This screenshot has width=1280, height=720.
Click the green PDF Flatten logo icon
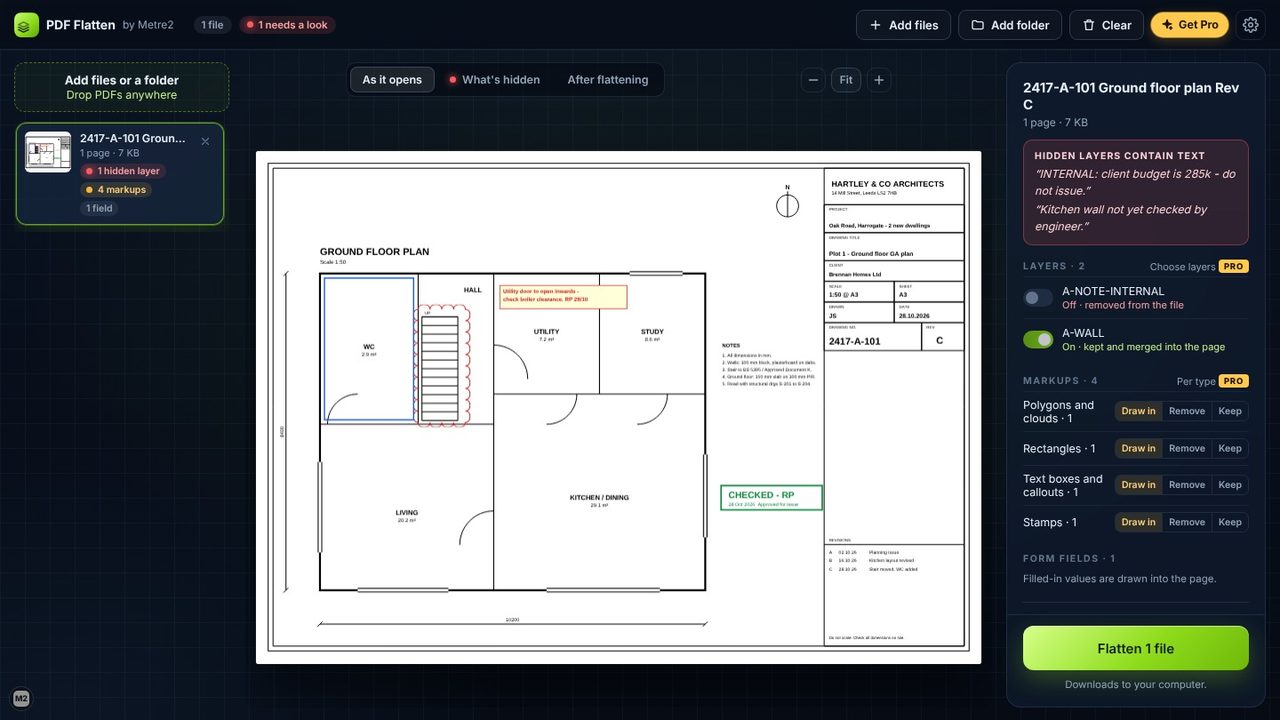(26, 25)
